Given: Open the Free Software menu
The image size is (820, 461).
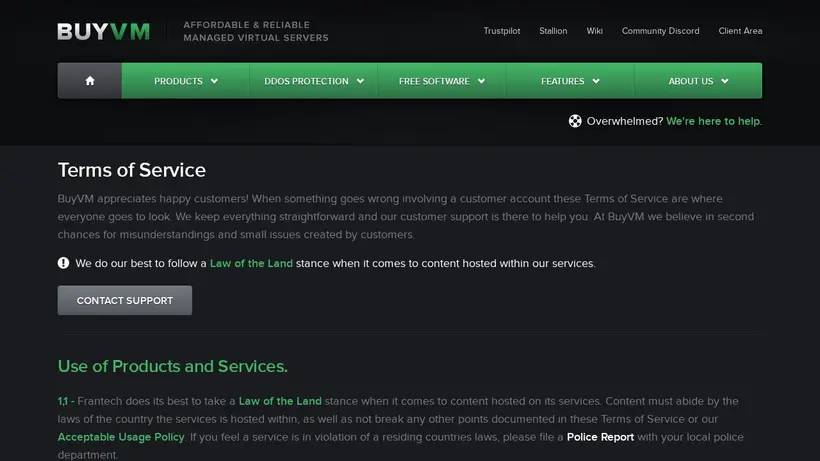Looking at the screenshot, I should [x=442, y=80].
